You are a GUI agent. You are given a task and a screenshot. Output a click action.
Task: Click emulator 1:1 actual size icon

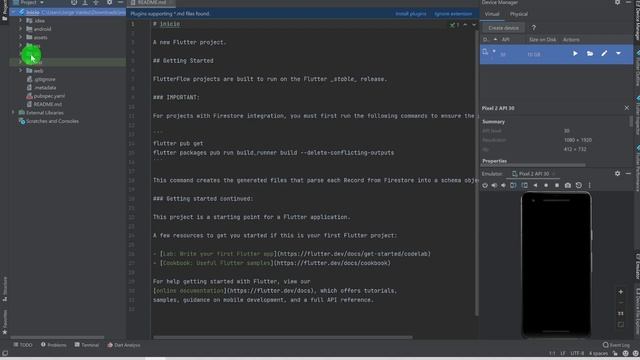621,313
